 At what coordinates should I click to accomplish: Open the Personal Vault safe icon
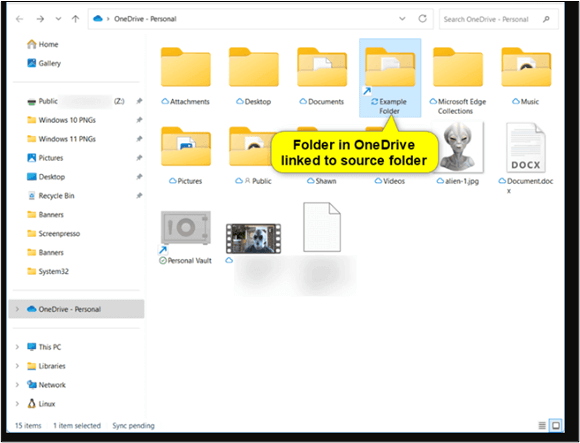(x=186, y=228)
